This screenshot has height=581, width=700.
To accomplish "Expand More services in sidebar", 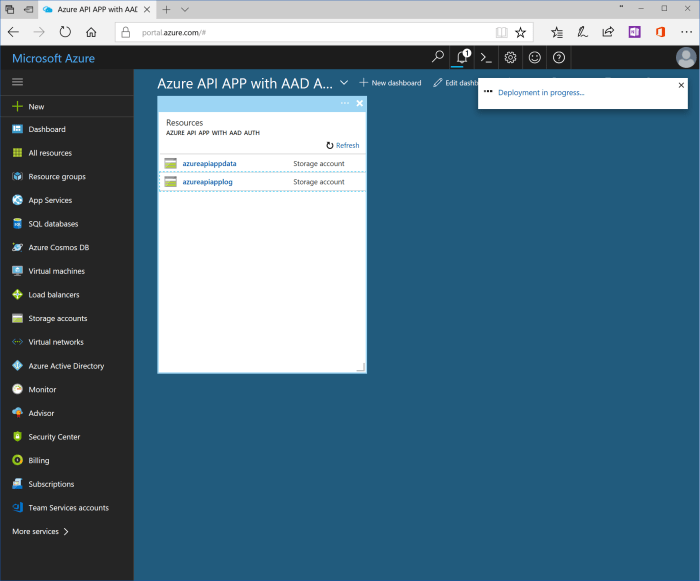I will click(40, 531).
